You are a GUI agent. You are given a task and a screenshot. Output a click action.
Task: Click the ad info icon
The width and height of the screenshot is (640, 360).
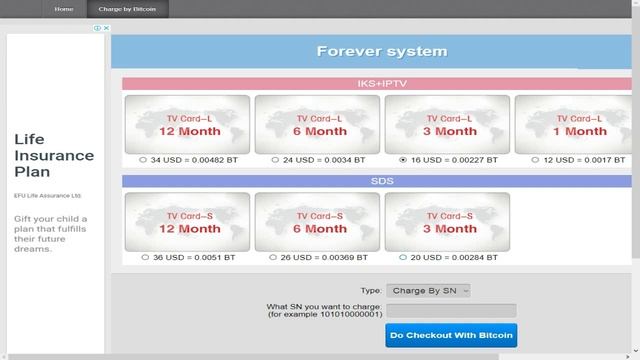(x=97, y=28)
